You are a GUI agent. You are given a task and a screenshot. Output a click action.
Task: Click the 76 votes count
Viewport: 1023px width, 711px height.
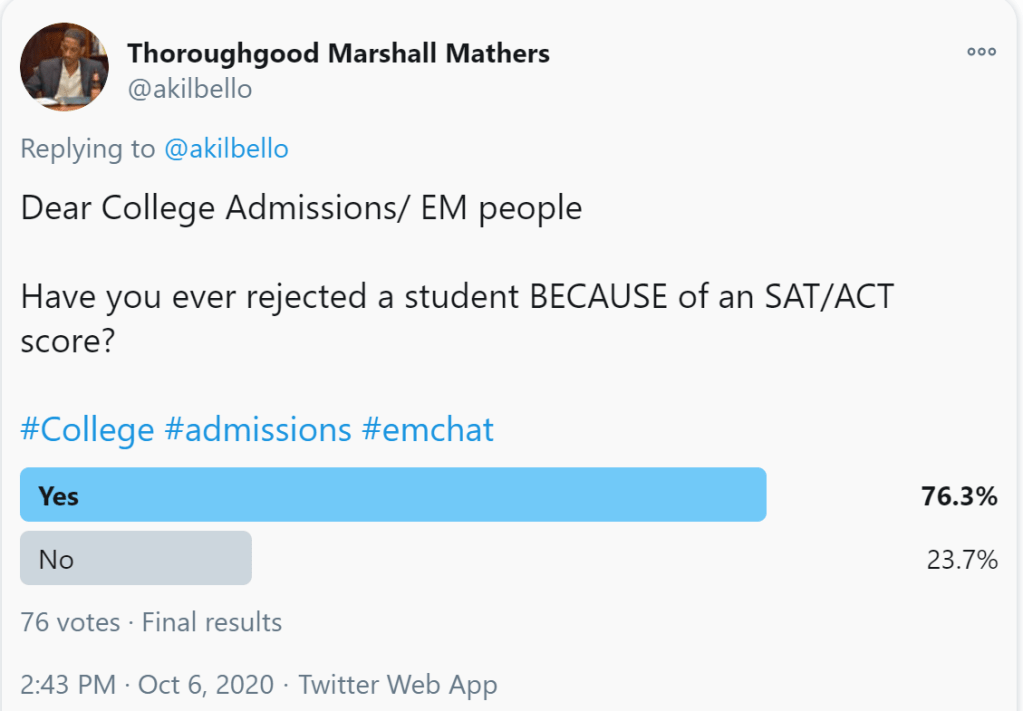tap(69, 622)
